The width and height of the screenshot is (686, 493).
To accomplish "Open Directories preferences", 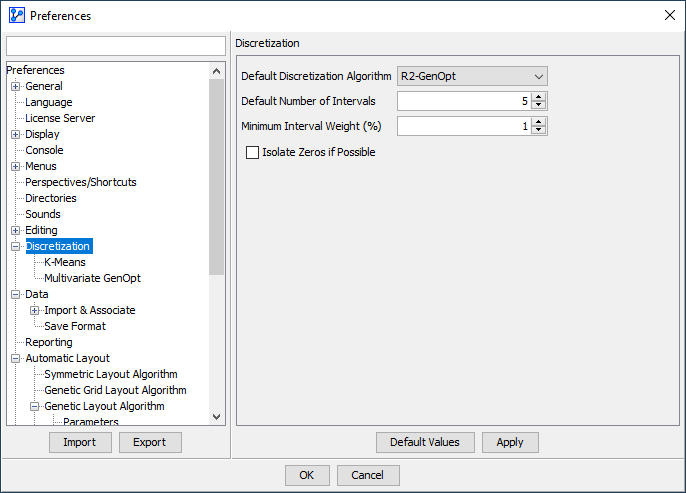I will [51, 198].
